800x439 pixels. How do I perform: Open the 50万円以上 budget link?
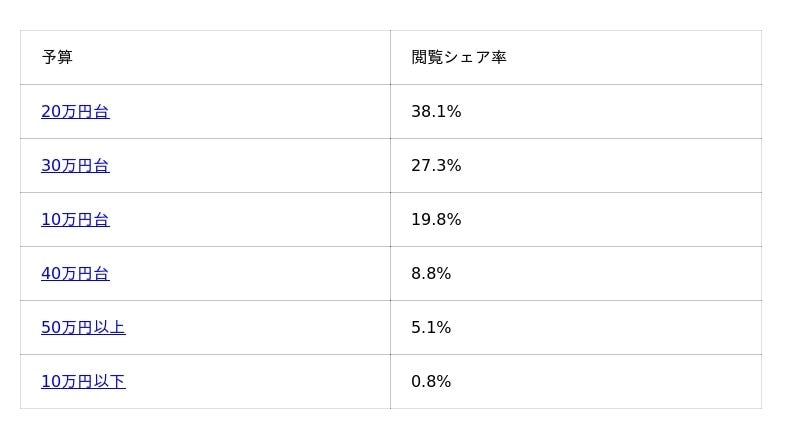(x=83, y=328)
